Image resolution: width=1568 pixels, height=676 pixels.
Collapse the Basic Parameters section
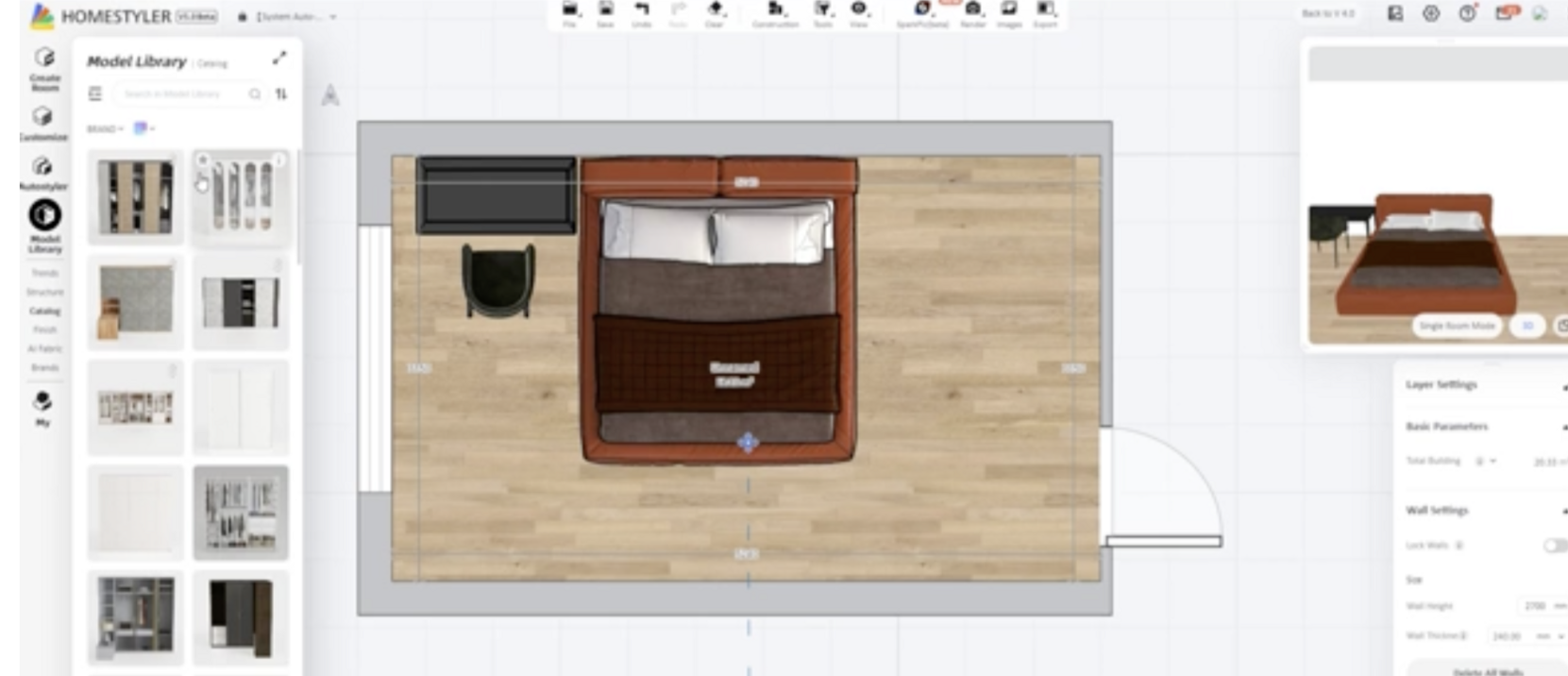pos(1563,428)
